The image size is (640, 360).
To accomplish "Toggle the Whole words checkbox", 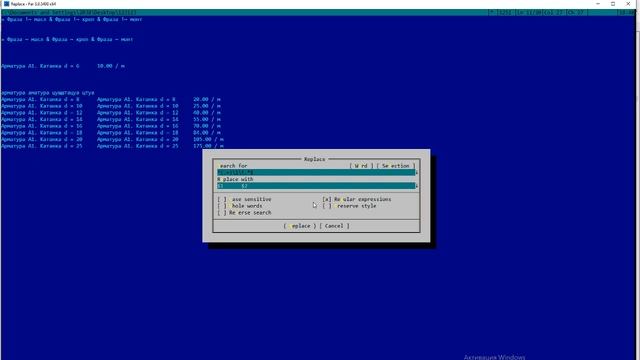I will coord(240,206).
